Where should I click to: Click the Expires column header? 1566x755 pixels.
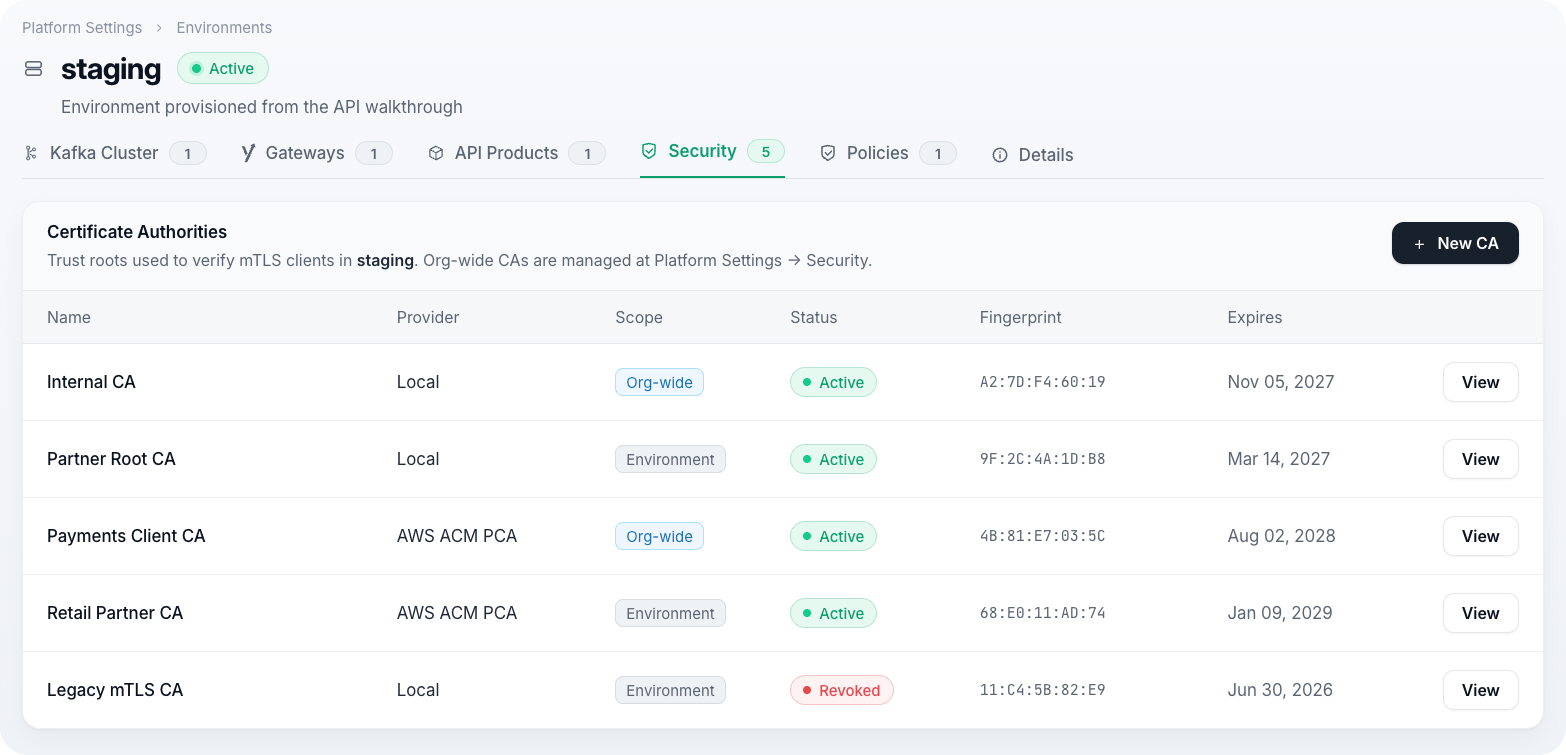tap(1255, 317)
